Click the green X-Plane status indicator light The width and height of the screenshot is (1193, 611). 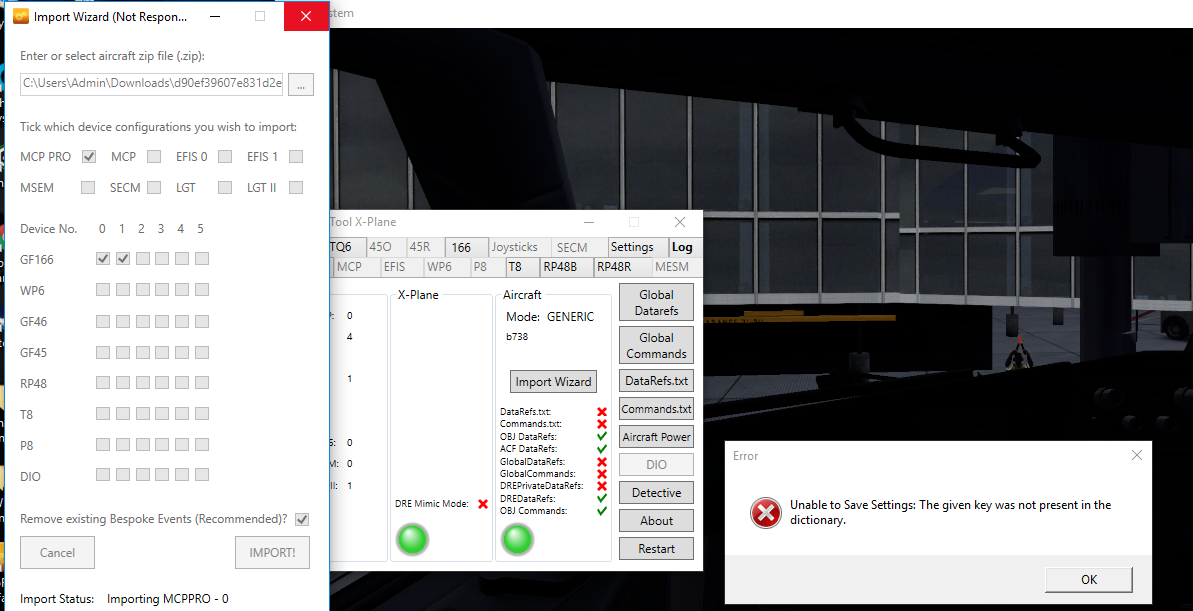412,539
